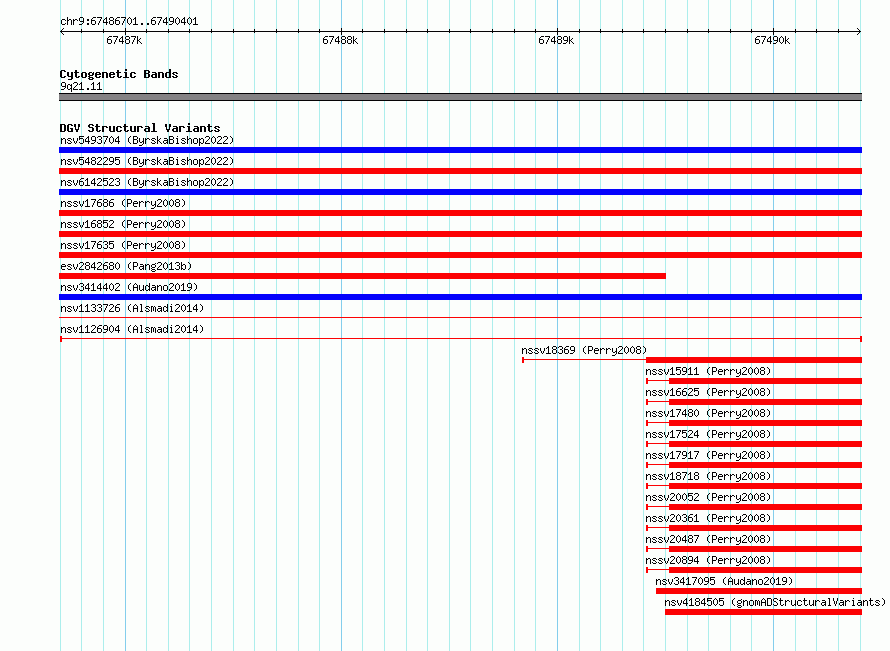
Task: Select the blue bar under nsv6142523
Action: 460,192
